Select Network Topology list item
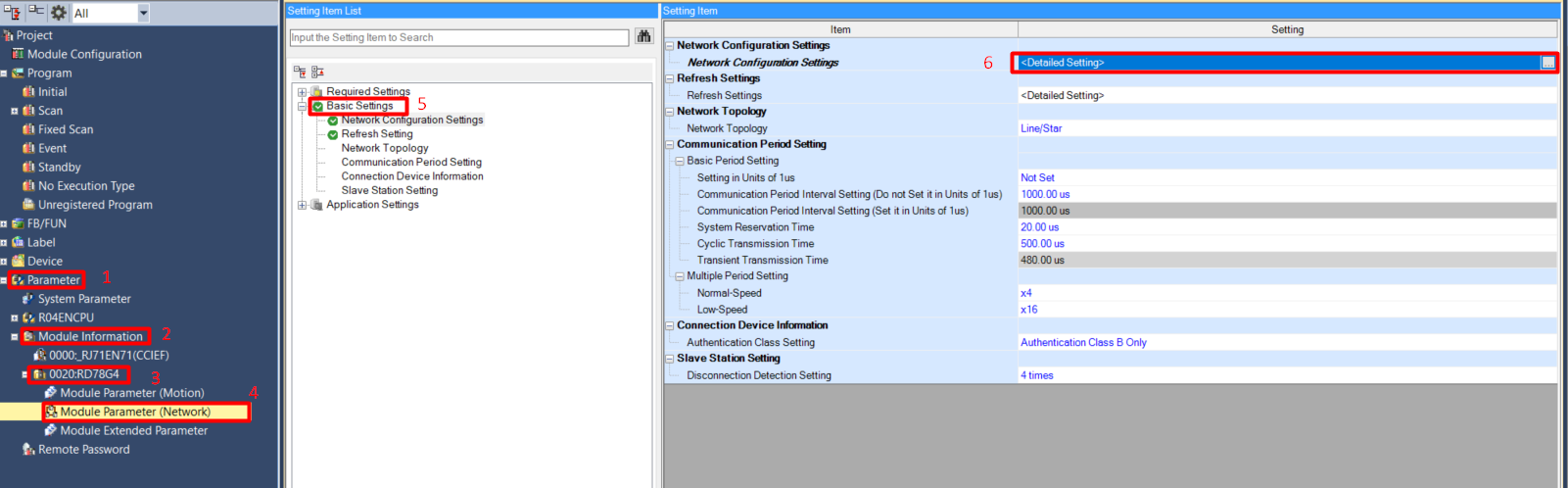1568x488 pixels. 385,148
